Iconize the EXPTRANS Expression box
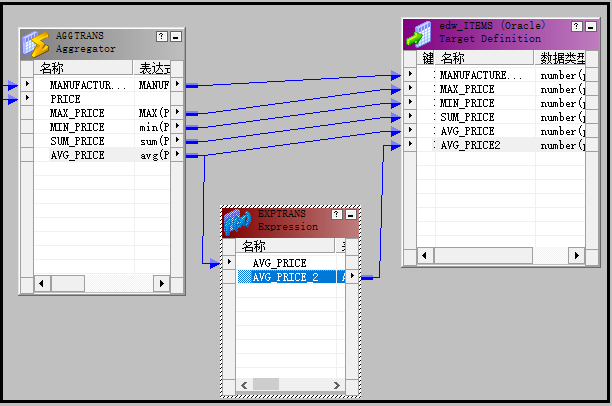 [x=351, y=214]
